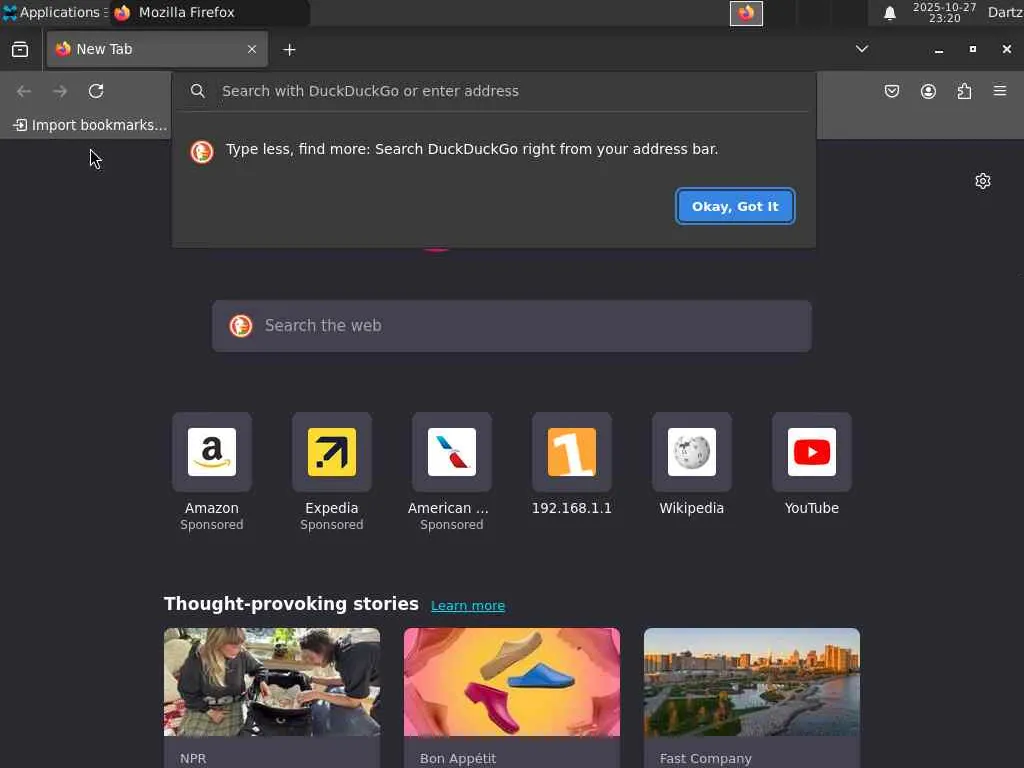Click the date and time clock

coord(944,12)
